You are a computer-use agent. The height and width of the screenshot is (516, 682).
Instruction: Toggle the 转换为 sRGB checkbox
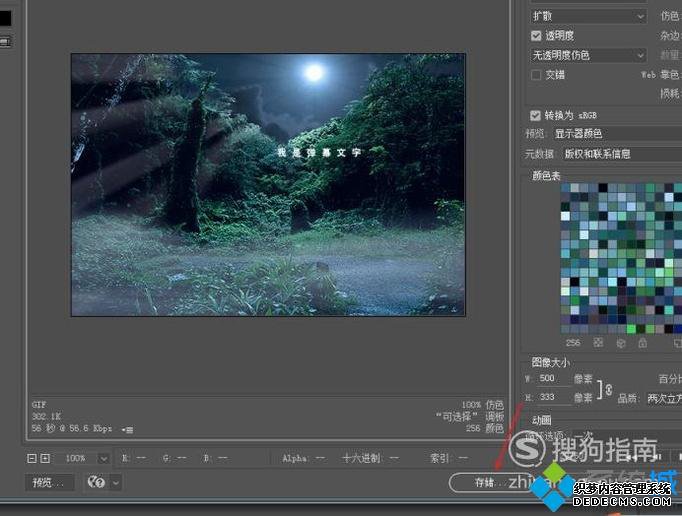coord(535,115)
